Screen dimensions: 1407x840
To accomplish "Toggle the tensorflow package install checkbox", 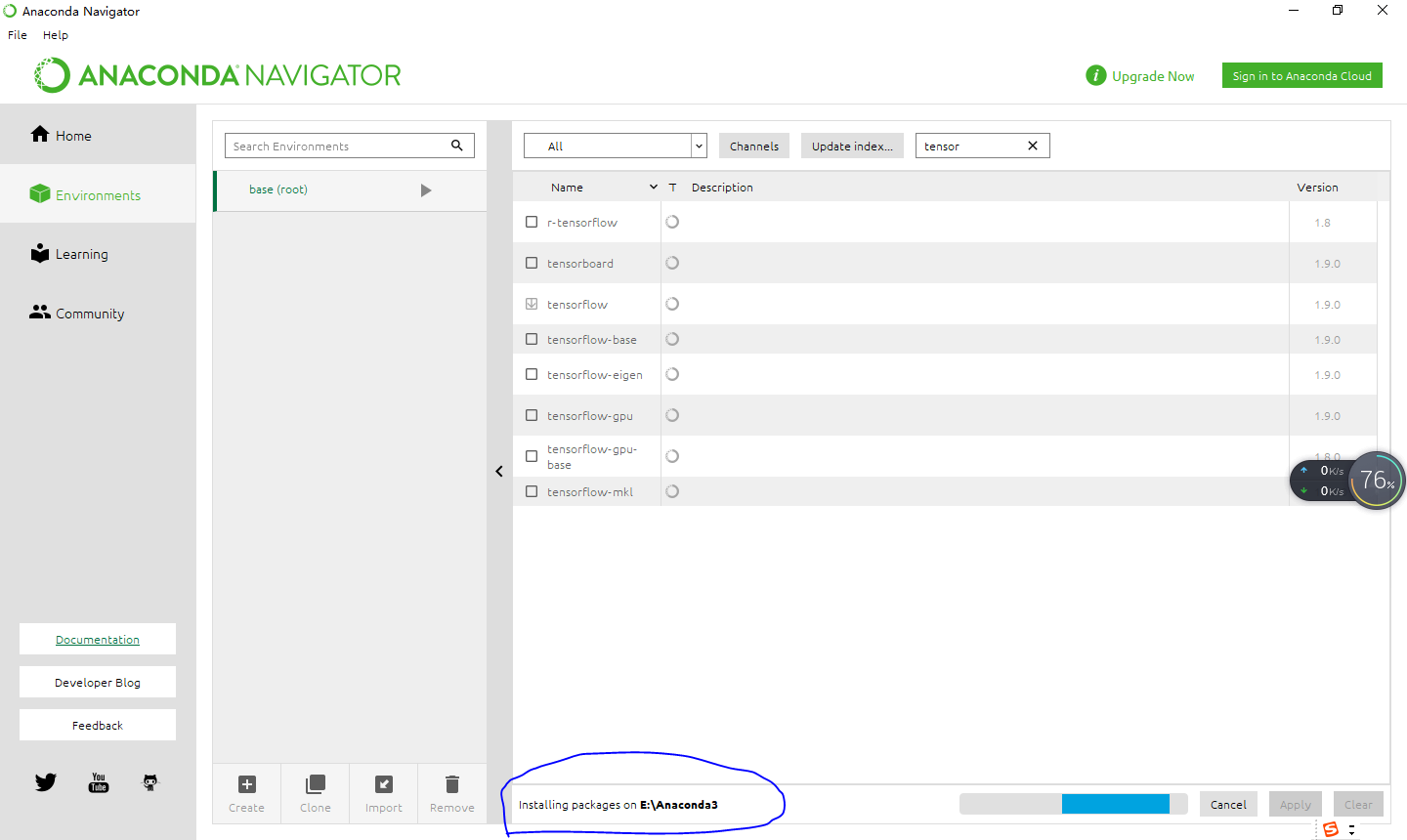I will [532, 304].
